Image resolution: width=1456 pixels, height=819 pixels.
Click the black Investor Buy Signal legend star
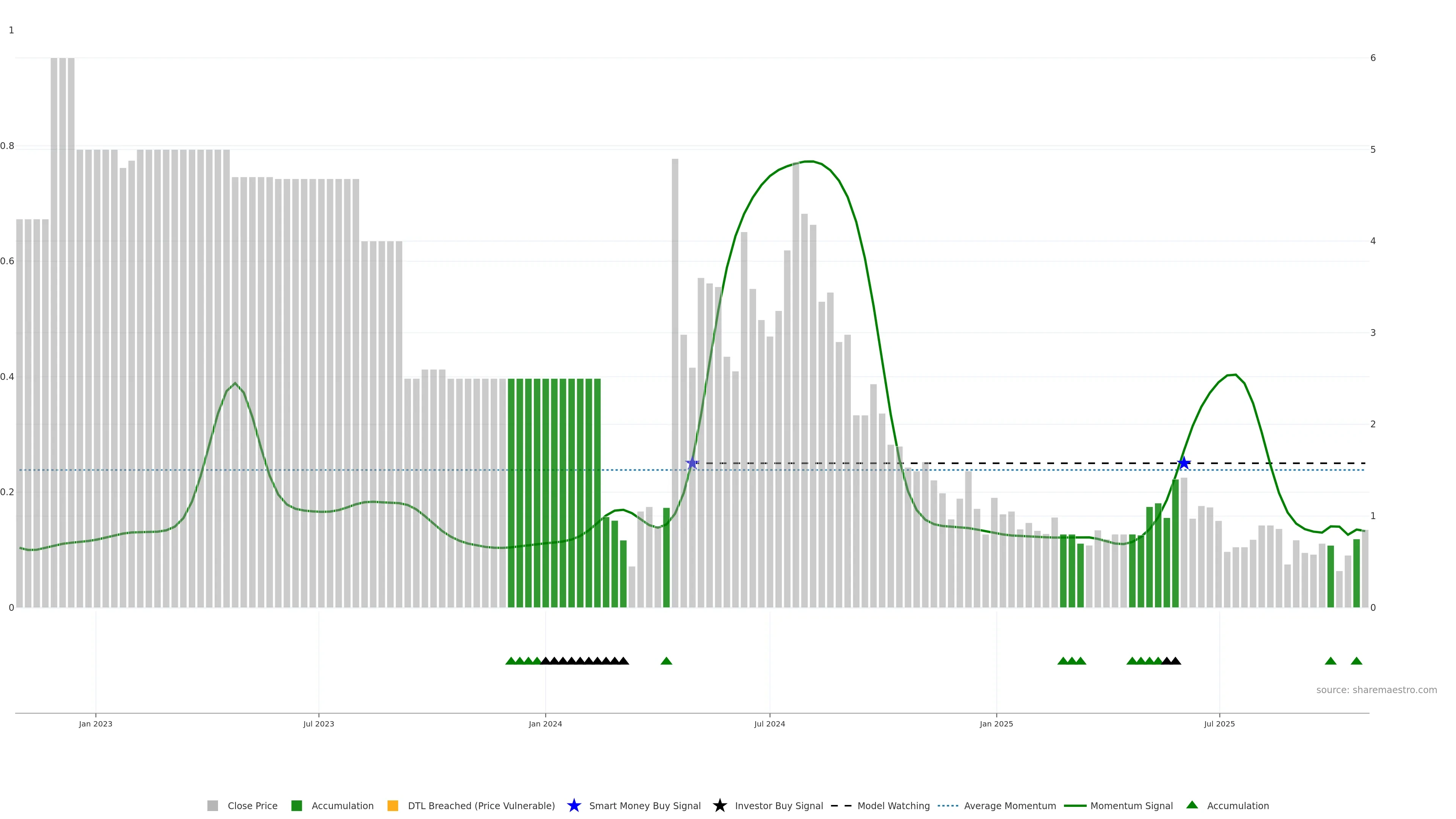click(720, 805)
